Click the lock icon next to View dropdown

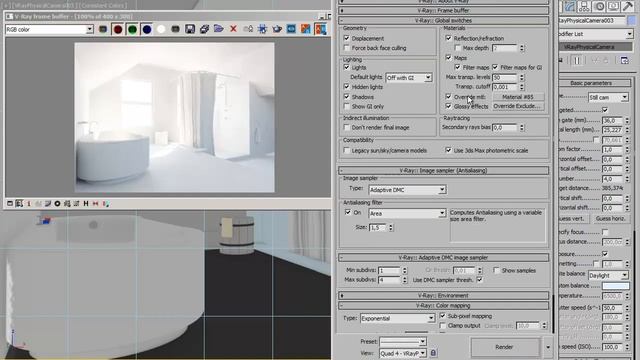433,353
